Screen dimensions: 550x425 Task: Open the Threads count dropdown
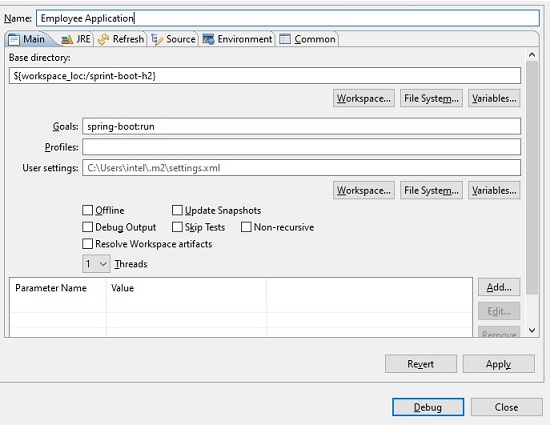(x=96, y=264)
